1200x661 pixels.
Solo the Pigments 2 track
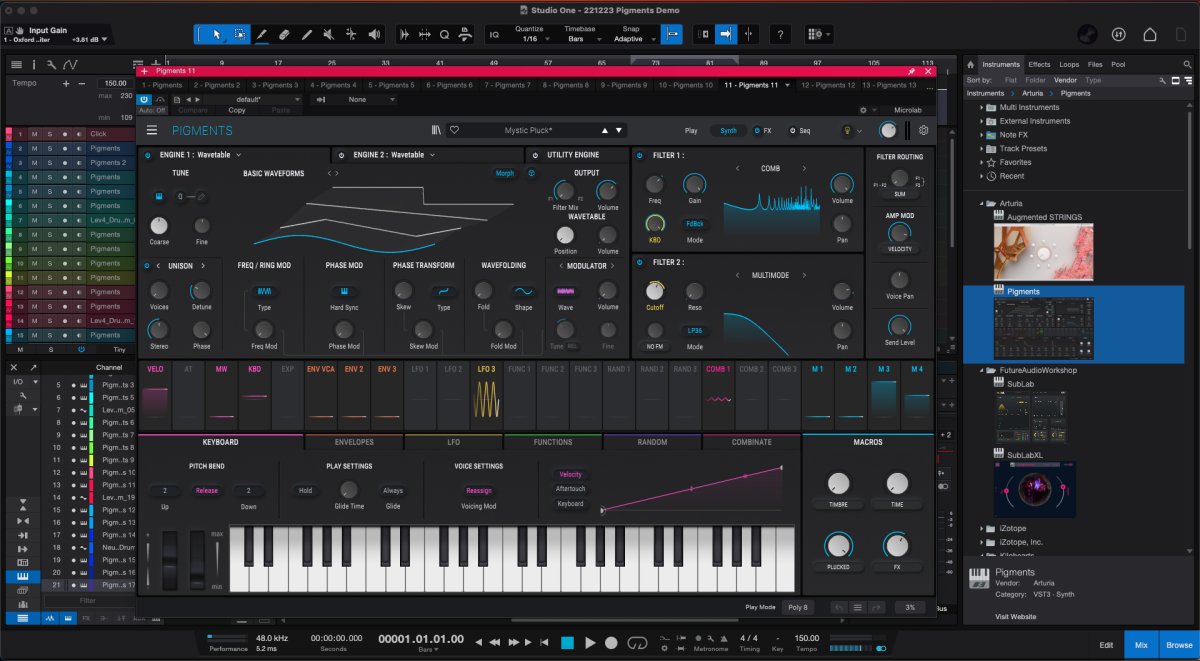49,162
